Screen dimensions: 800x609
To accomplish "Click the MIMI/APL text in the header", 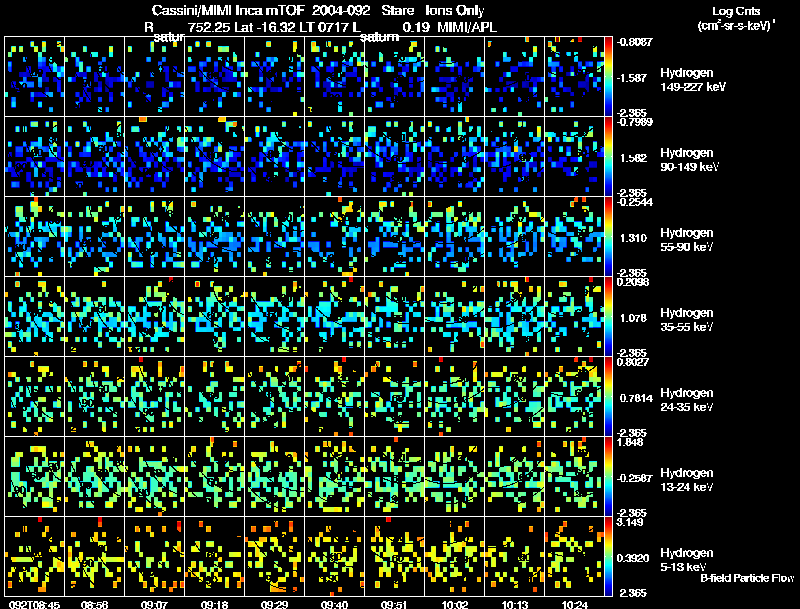I will point(467,27).
